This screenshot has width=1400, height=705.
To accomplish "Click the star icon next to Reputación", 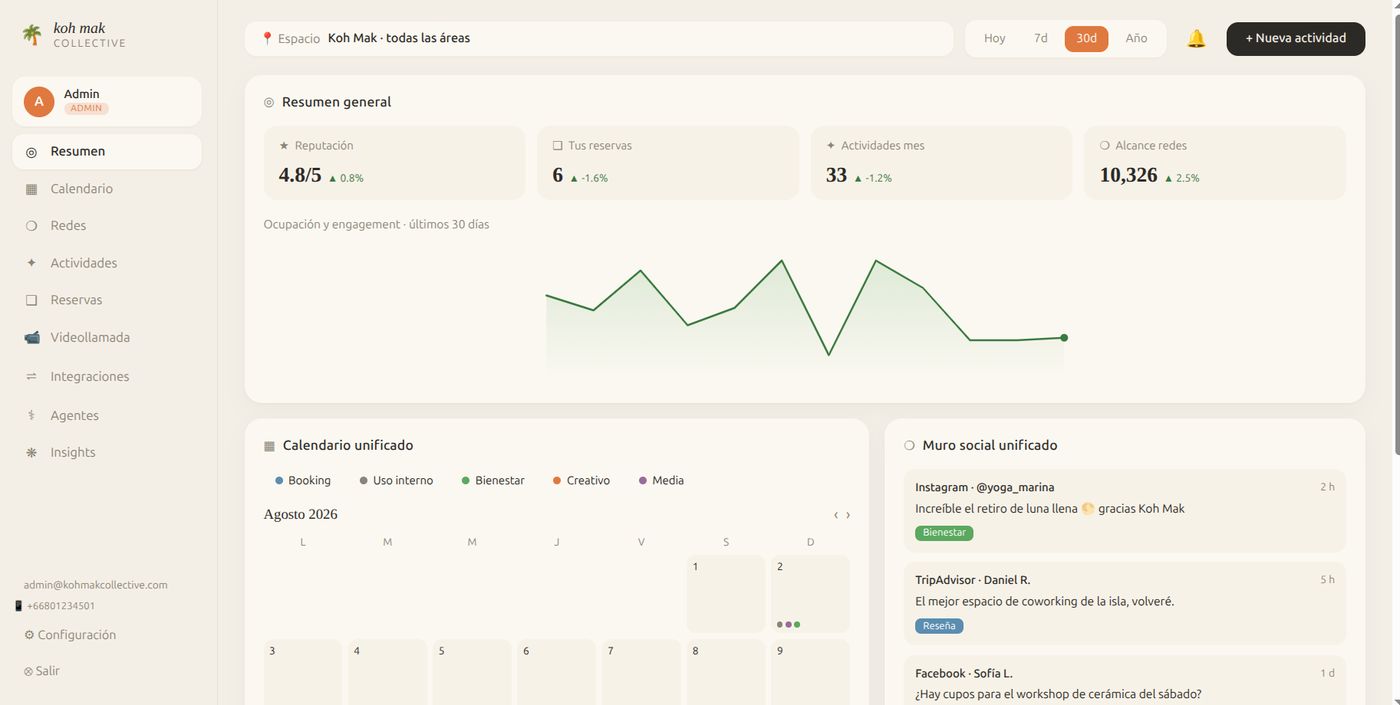I will click(284, 146).
